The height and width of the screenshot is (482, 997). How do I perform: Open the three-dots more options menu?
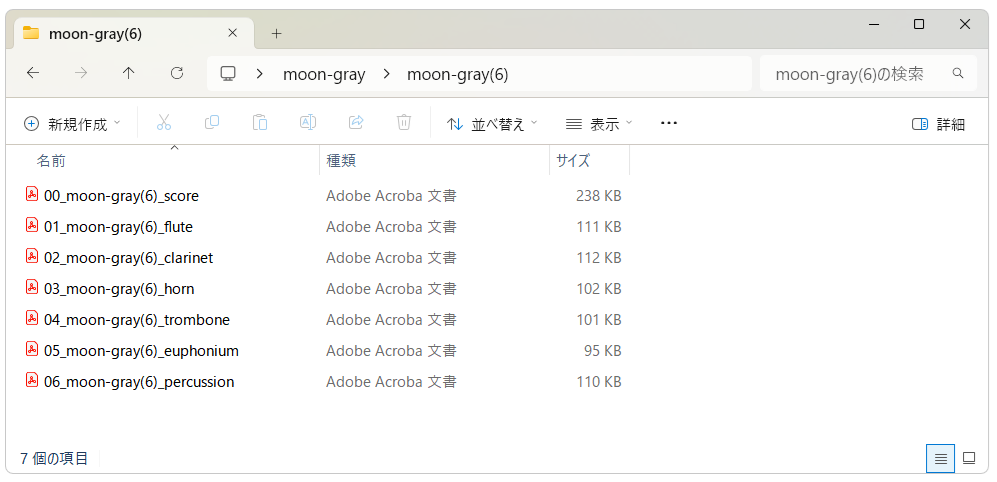[x=669, y=123]
